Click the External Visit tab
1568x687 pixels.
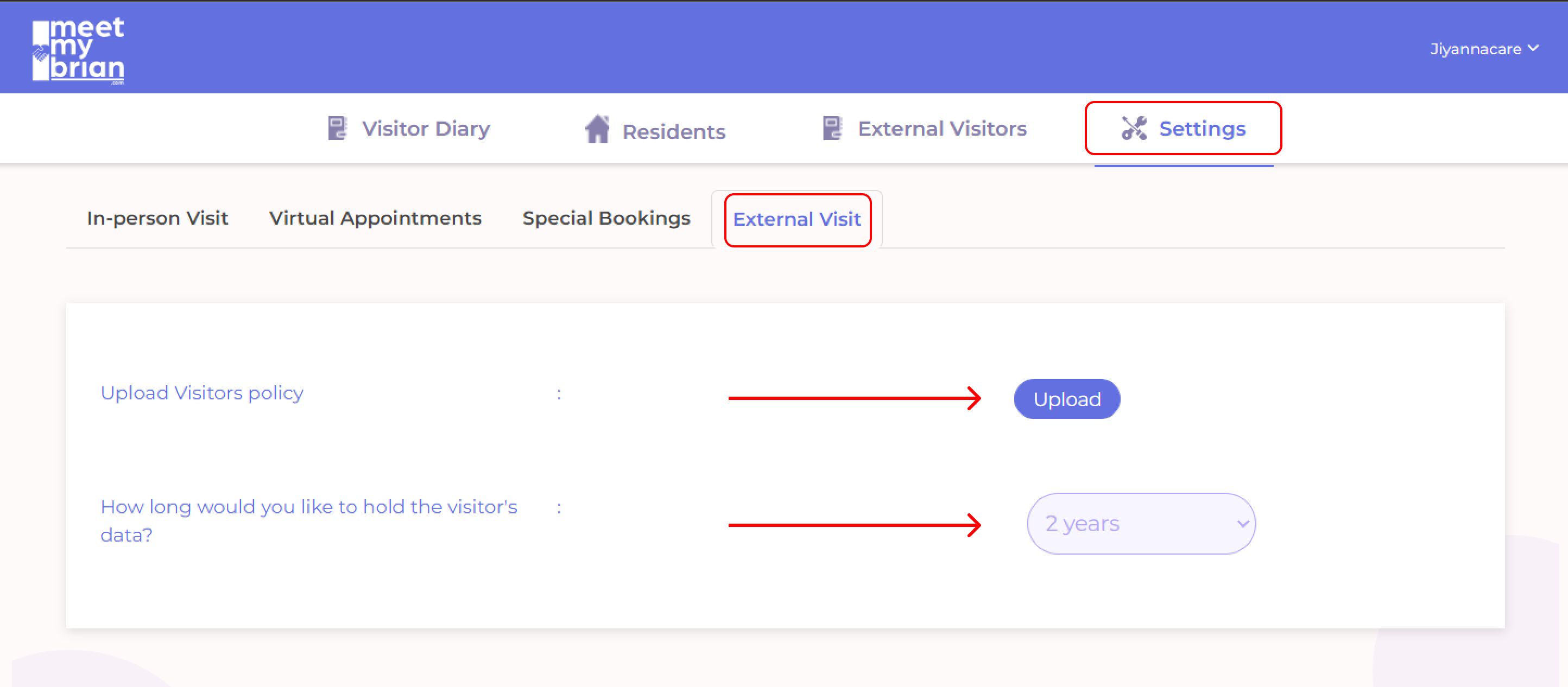pos(797,219)
